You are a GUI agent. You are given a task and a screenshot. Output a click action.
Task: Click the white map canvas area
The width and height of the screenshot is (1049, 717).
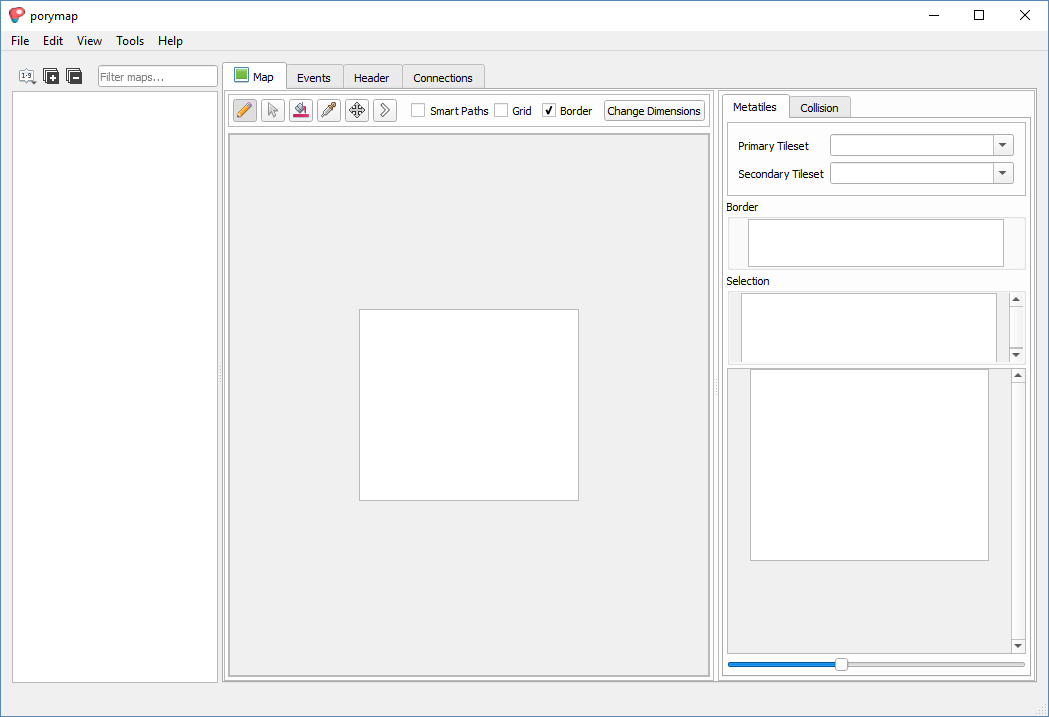pos(469,405)
